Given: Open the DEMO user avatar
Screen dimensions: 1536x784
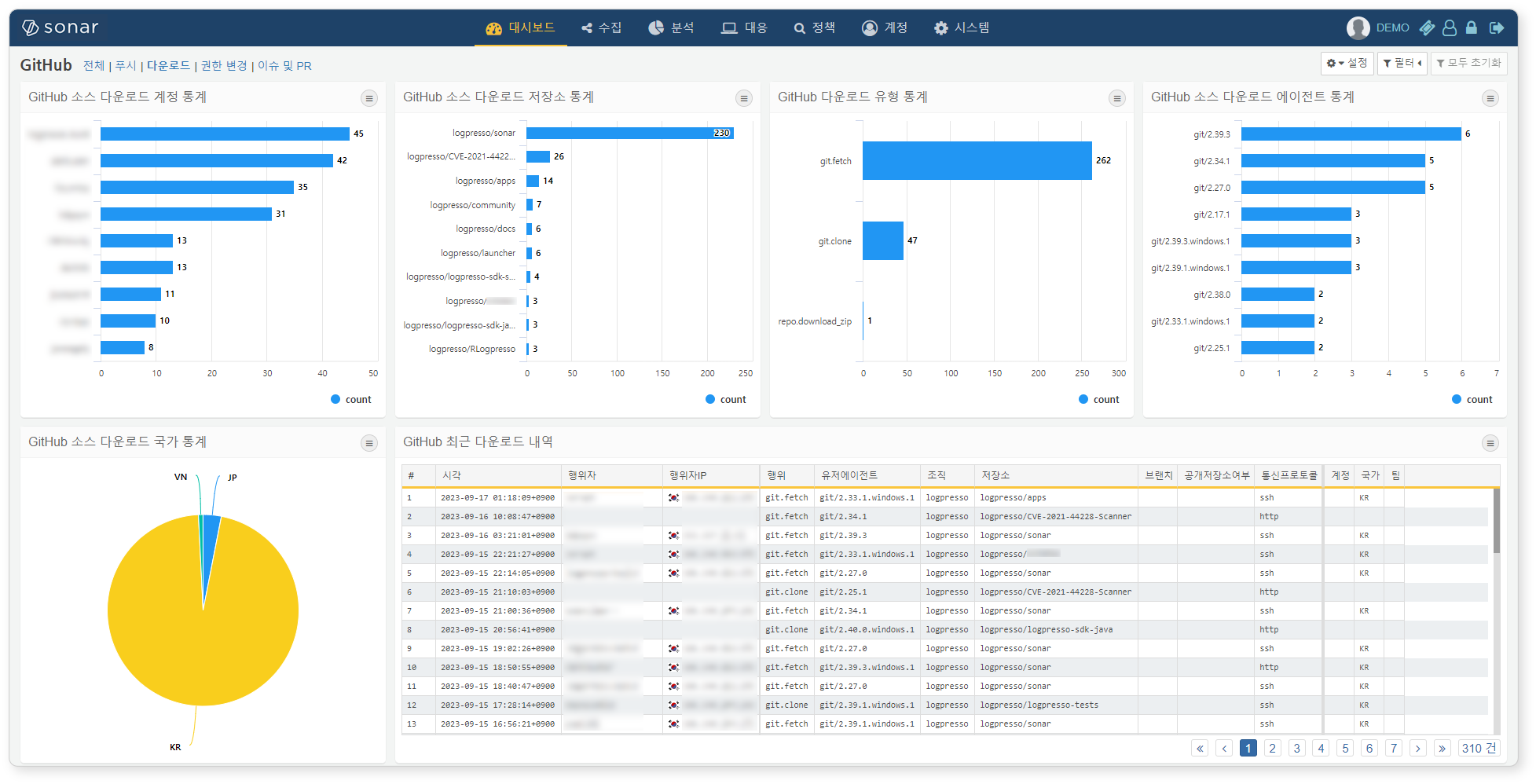Looking at the screenshot, I should (1358, 27).
